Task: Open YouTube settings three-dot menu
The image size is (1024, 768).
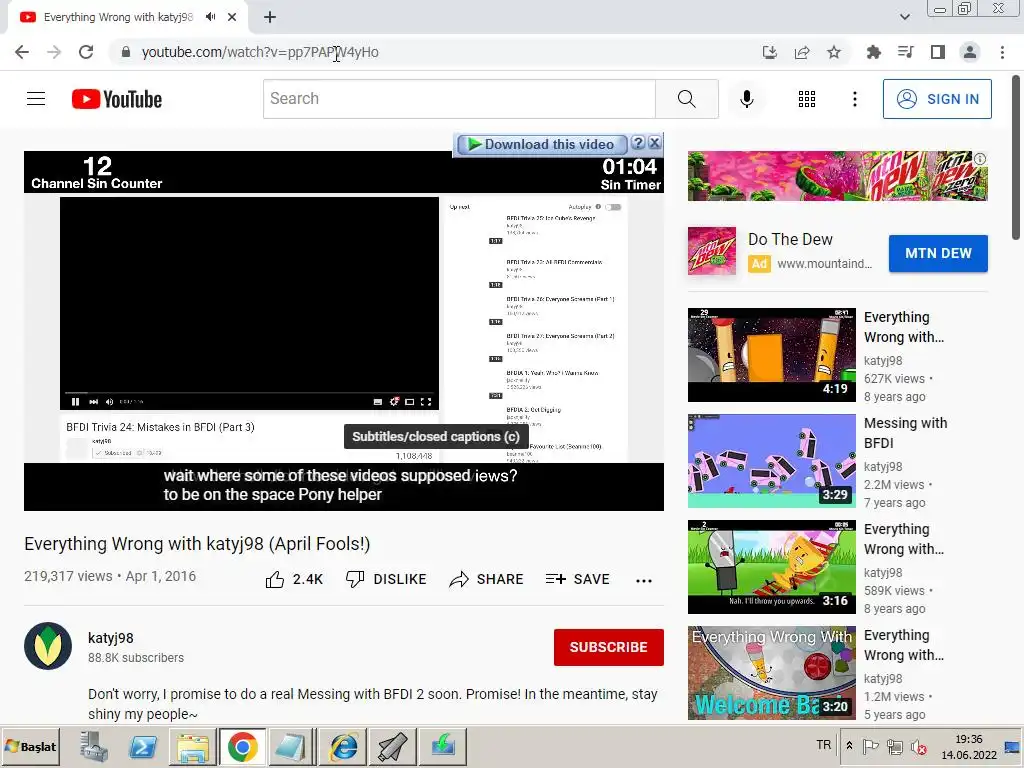Action: (854, 99)
